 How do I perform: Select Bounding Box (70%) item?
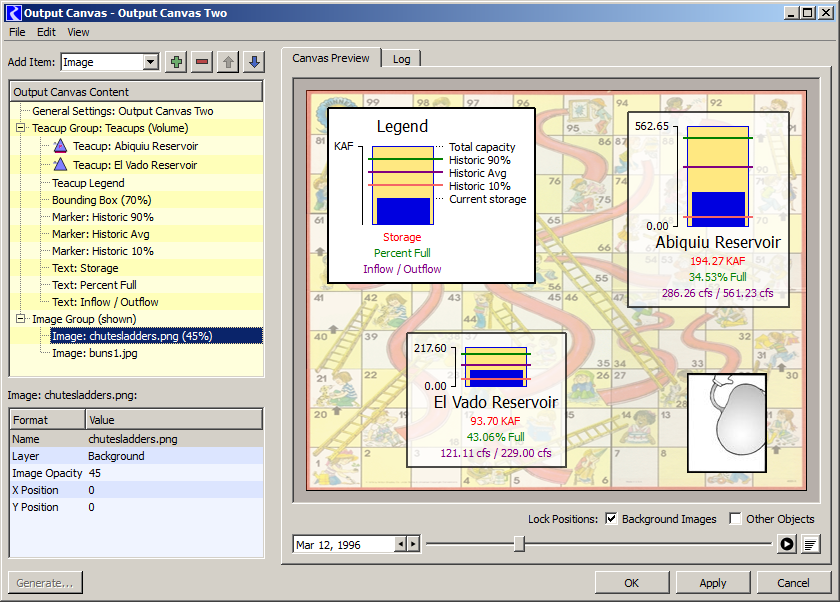pyautogui.click(x=102, y=200)
